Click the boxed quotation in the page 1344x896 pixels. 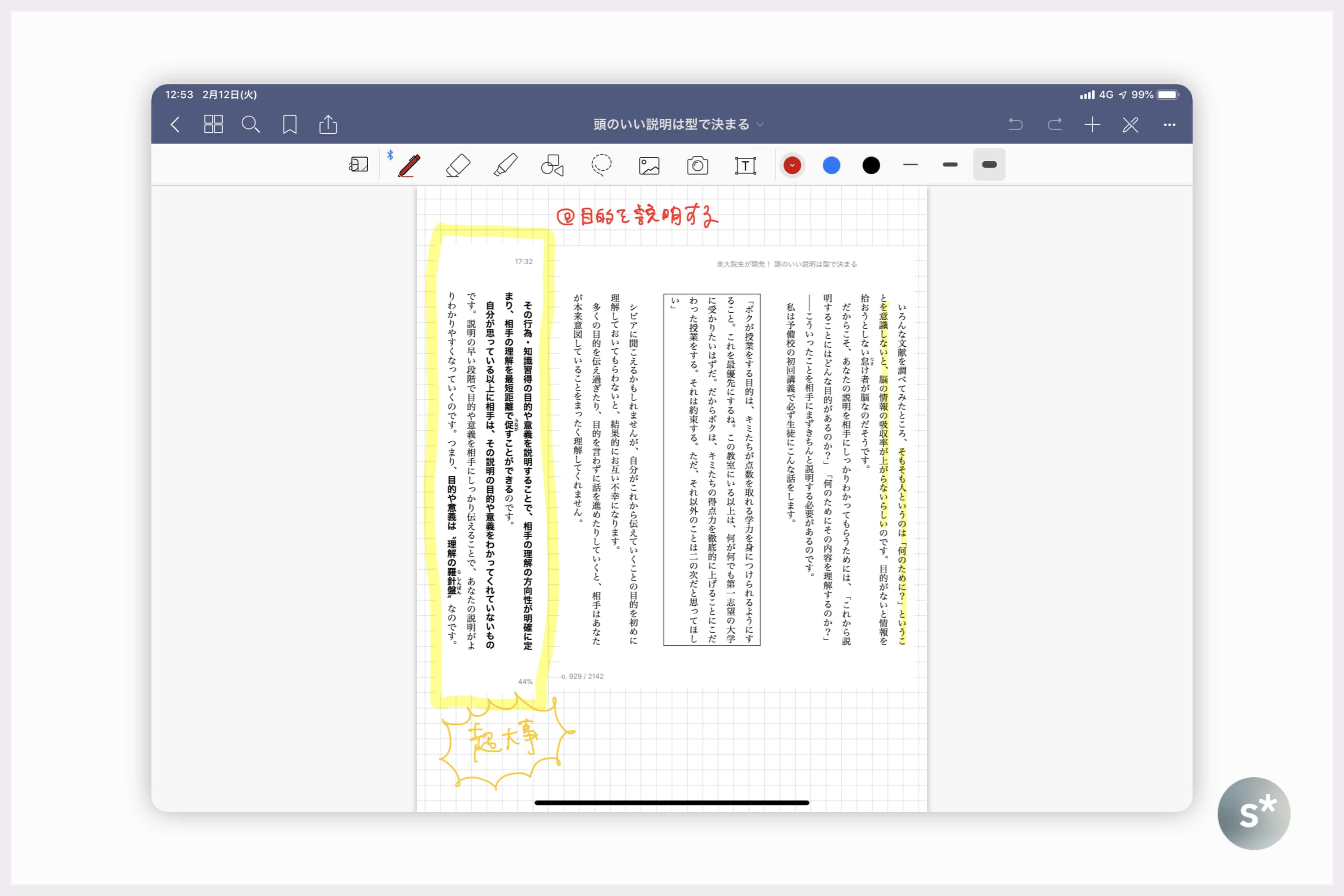pyautogui.click(x=711, y=469)
